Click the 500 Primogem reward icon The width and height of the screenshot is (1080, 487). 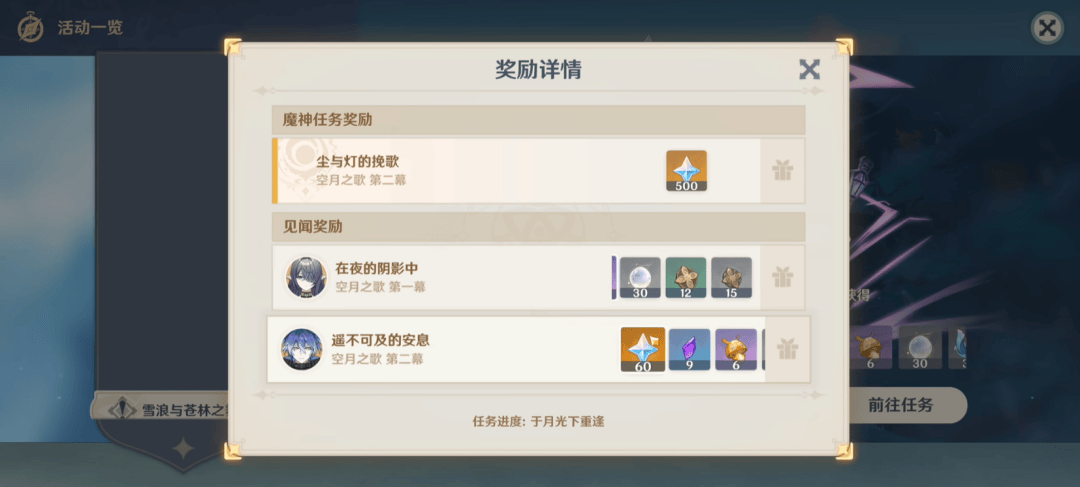(686, 171)
